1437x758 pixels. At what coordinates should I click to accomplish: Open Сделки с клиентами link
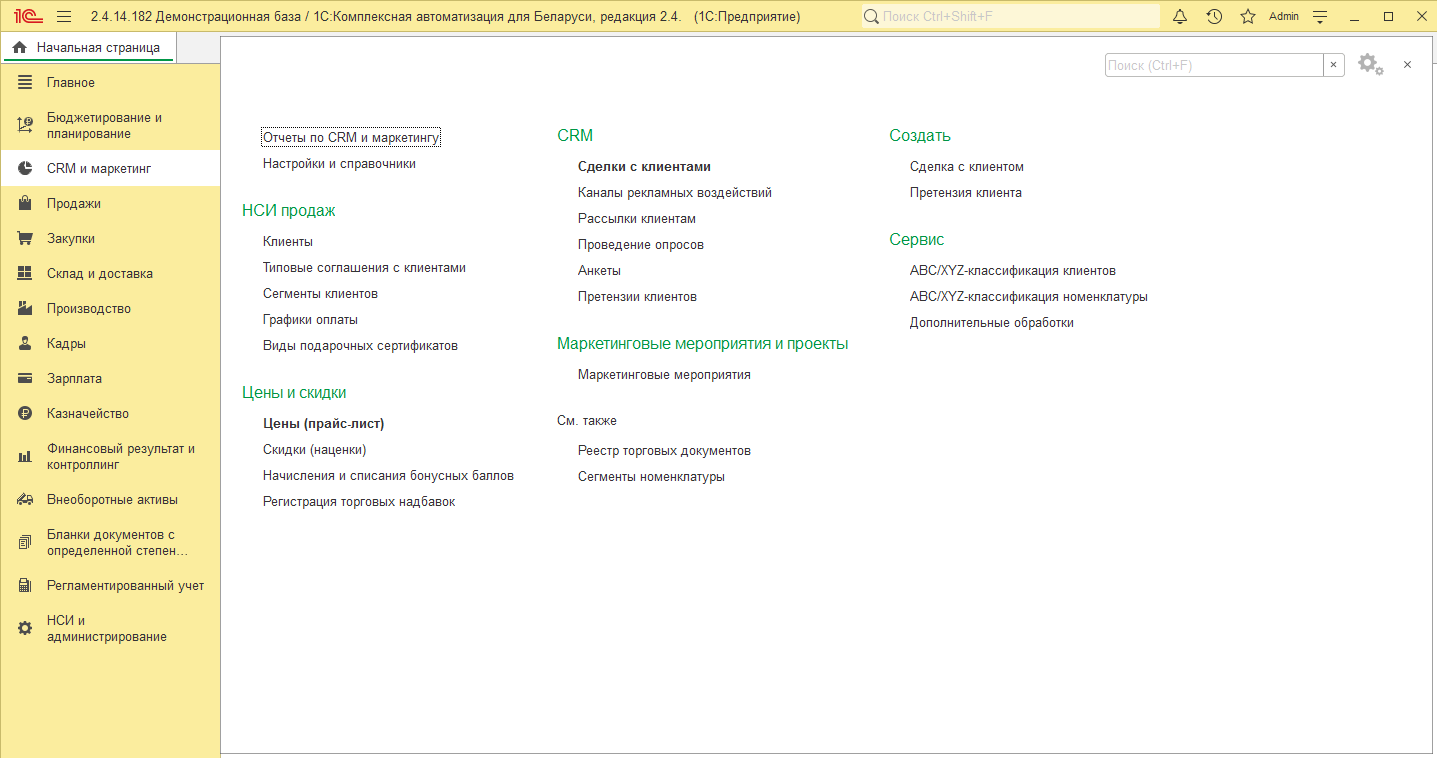644,167
